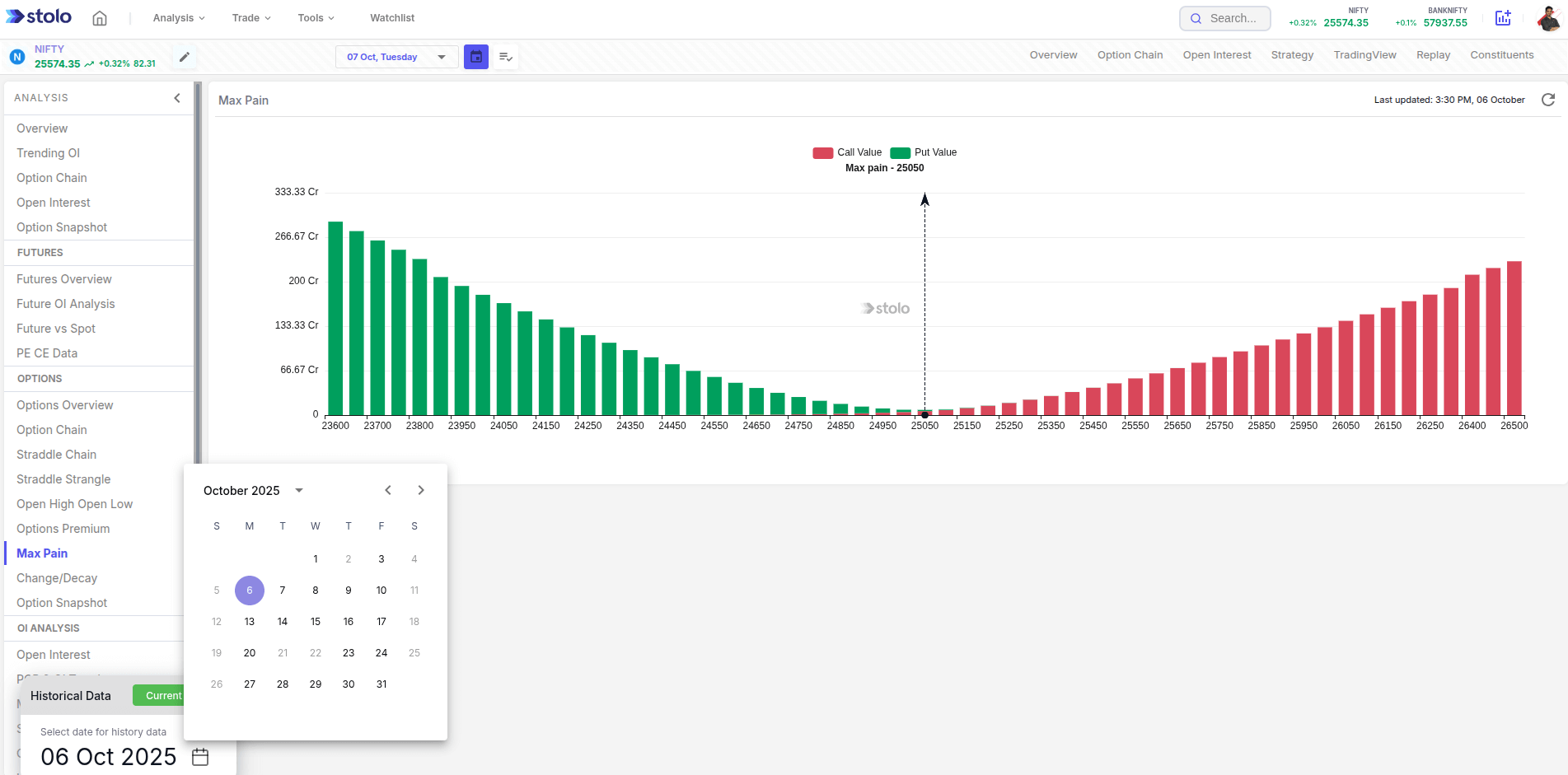
Task: Refresh Max Pain data with reload icon
Action: (1548, 100)
